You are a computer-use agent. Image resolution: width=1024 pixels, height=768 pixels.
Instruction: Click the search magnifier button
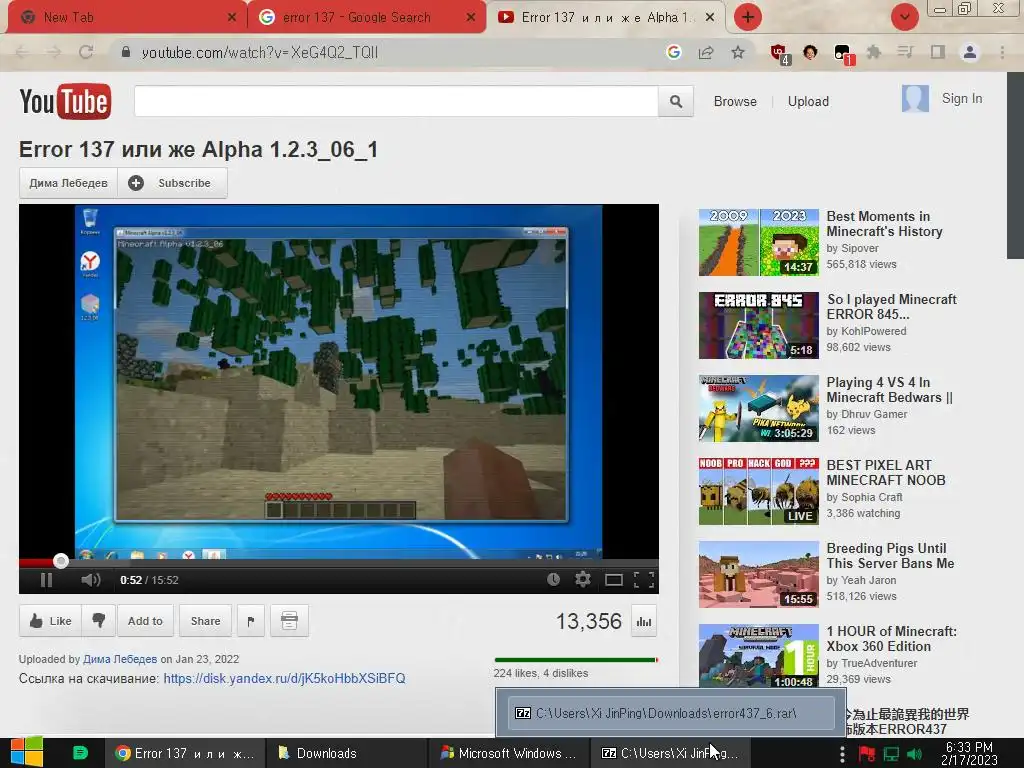(676, 101)
